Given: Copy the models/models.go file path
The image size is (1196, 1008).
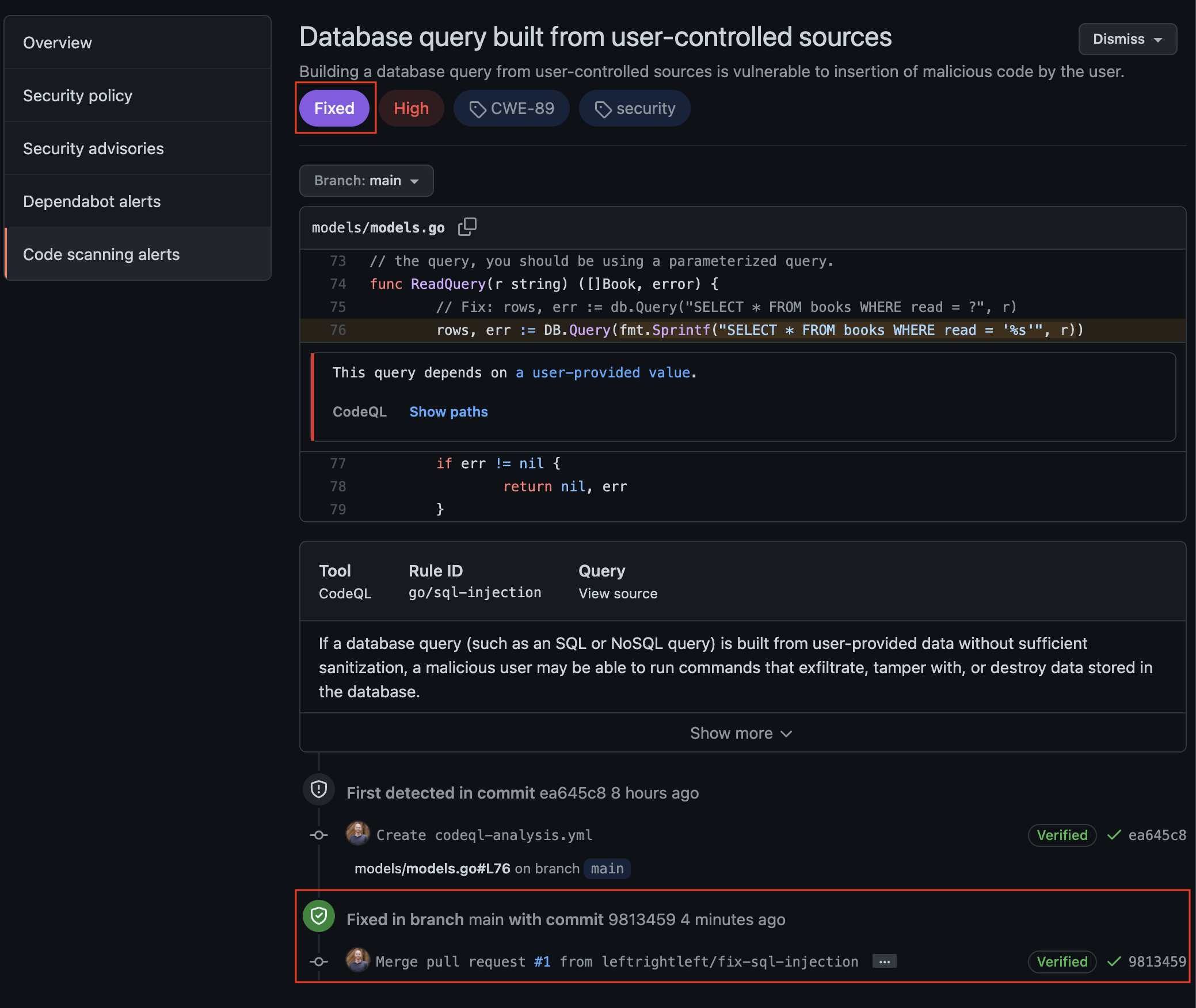Looking at the screenshot, I should click(x=467, y=227).
